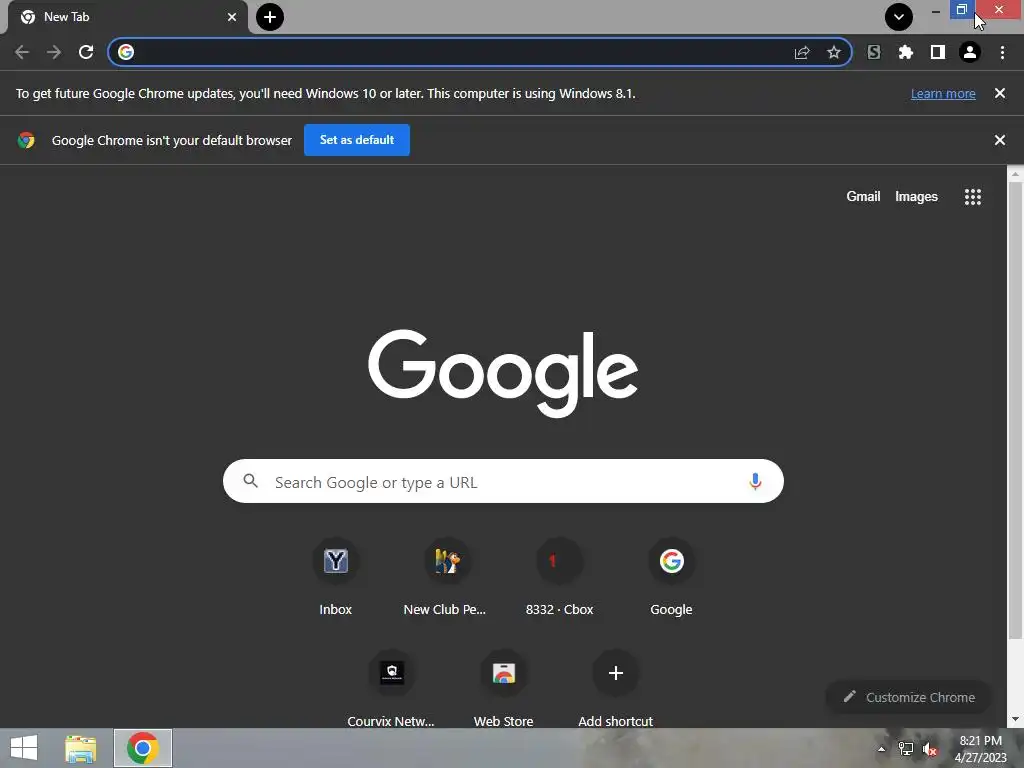This screenshot has height=768, width=1024.
Task: Click the muted volume tray icon
Action: coord(930,749)
